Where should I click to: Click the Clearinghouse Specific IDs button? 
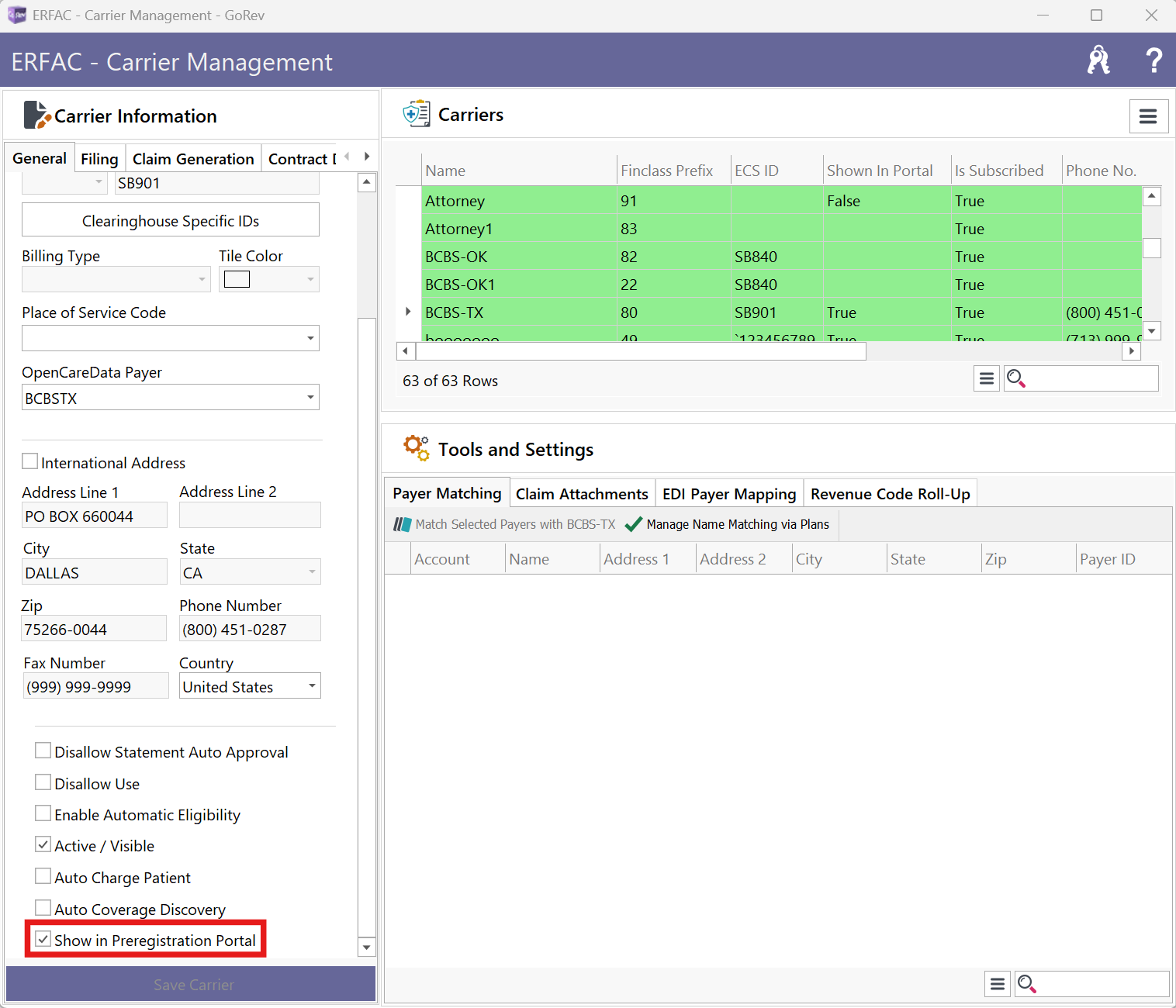tap(171, 220)
